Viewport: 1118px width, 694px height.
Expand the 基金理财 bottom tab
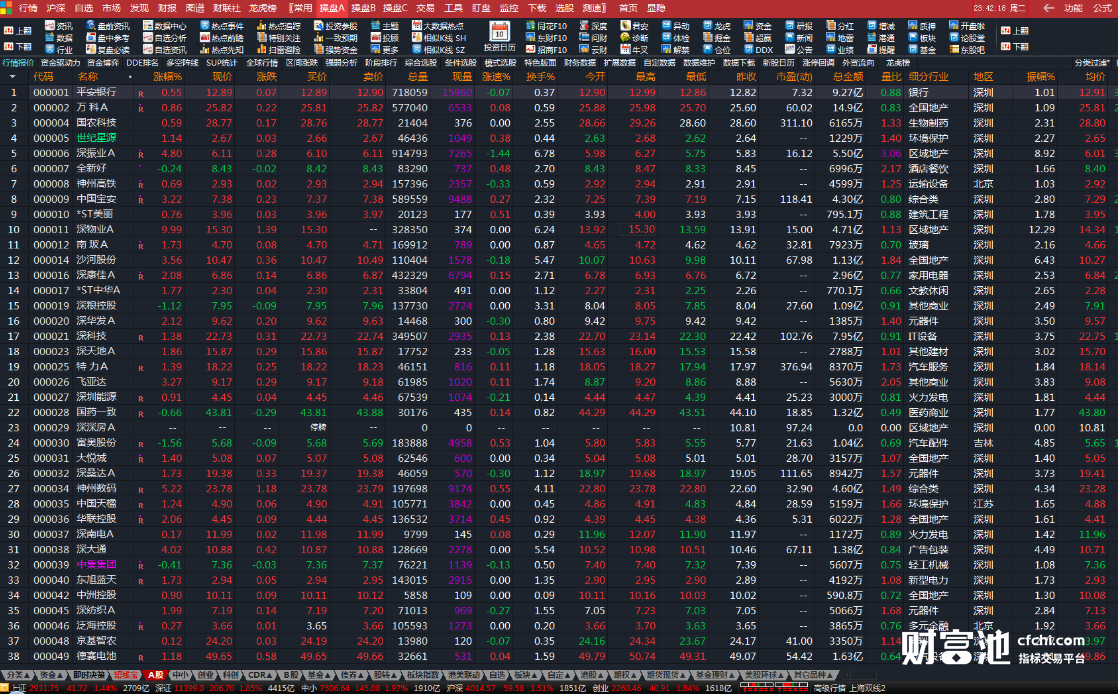pos(714,675)
